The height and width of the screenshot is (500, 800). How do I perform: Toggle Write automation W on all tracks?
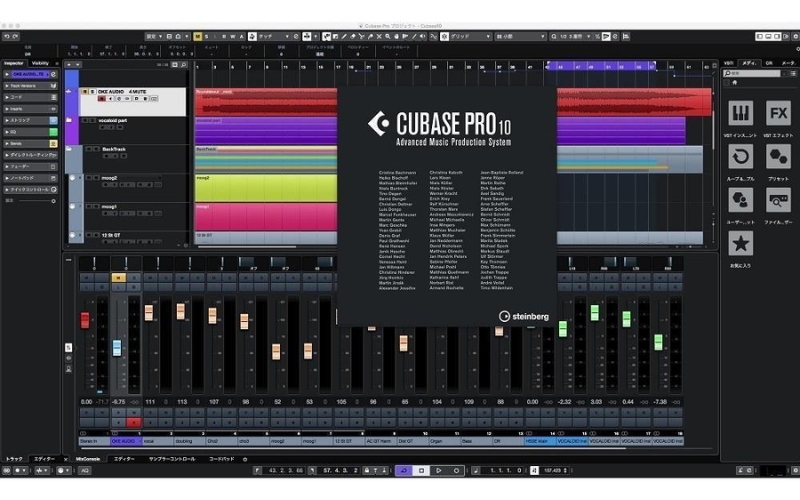pyautogui.click(x=233, y=36)
